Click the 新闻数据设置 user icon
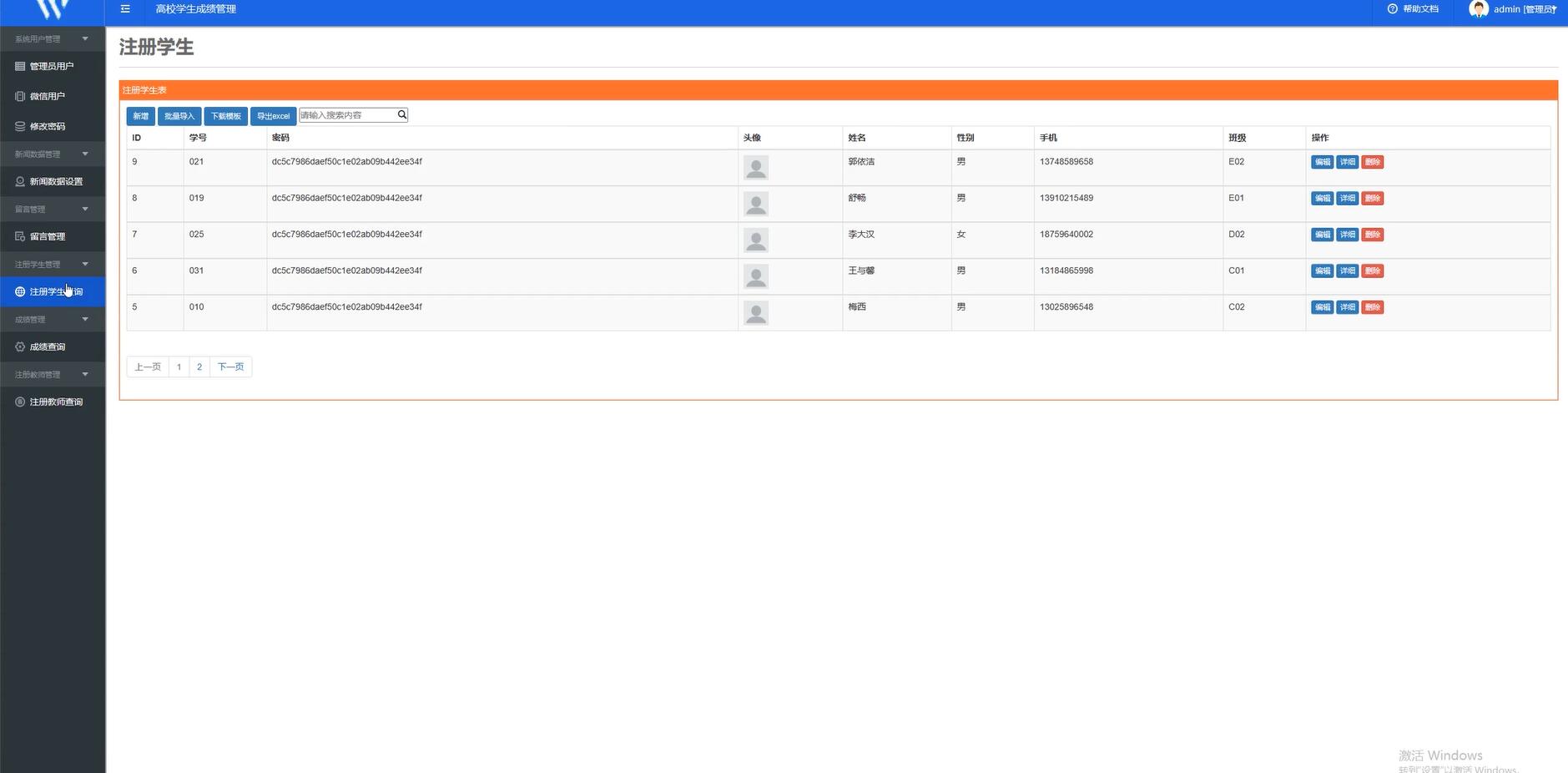Screen dimensions: 1568x773 click(x=20, y=181)
